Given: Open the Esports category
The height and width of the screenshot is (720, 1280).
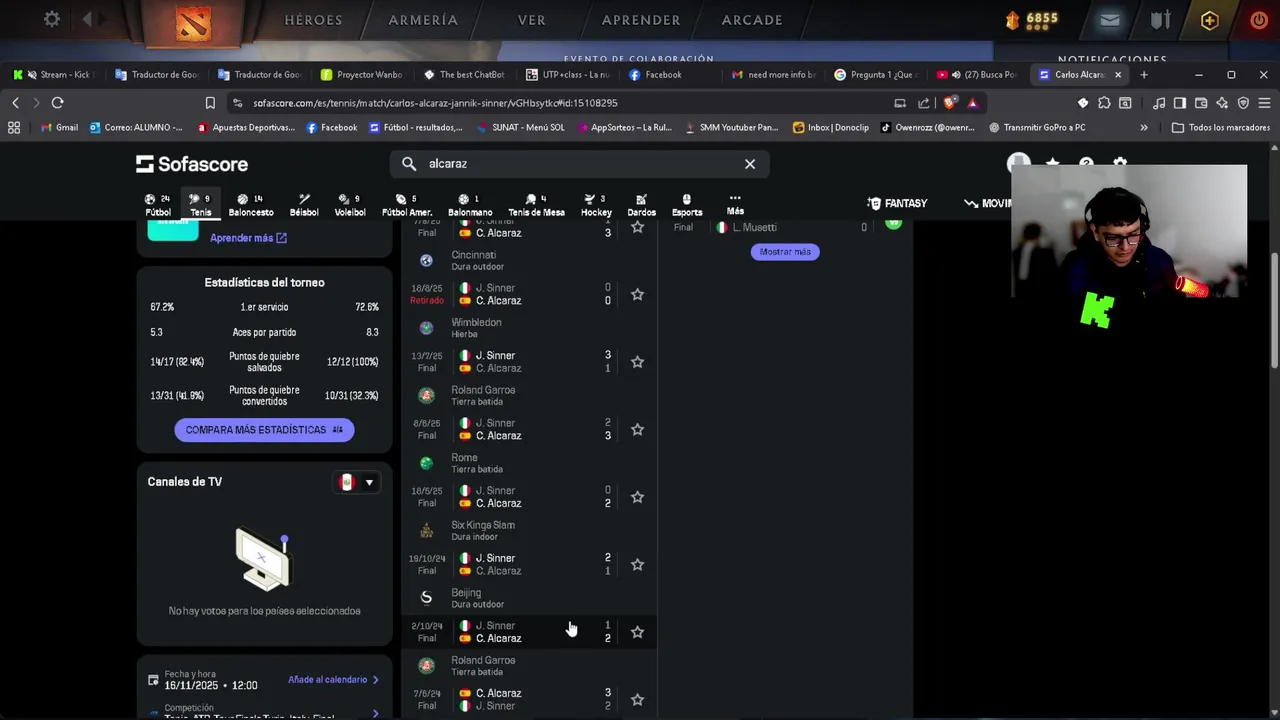Looking at the screenshot, I should click(x=687, y=205).
